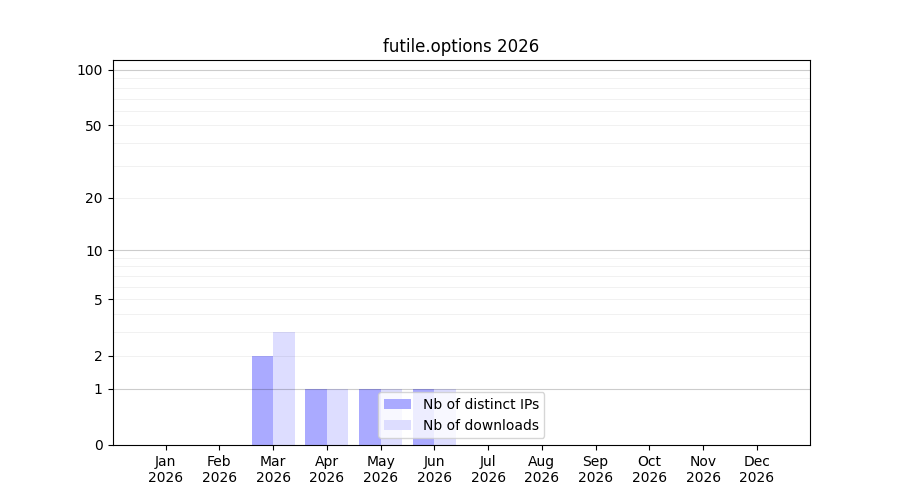Click the 'Jul 2026' axis label
This screenshot has width=900, height=500.
point(488,470)
